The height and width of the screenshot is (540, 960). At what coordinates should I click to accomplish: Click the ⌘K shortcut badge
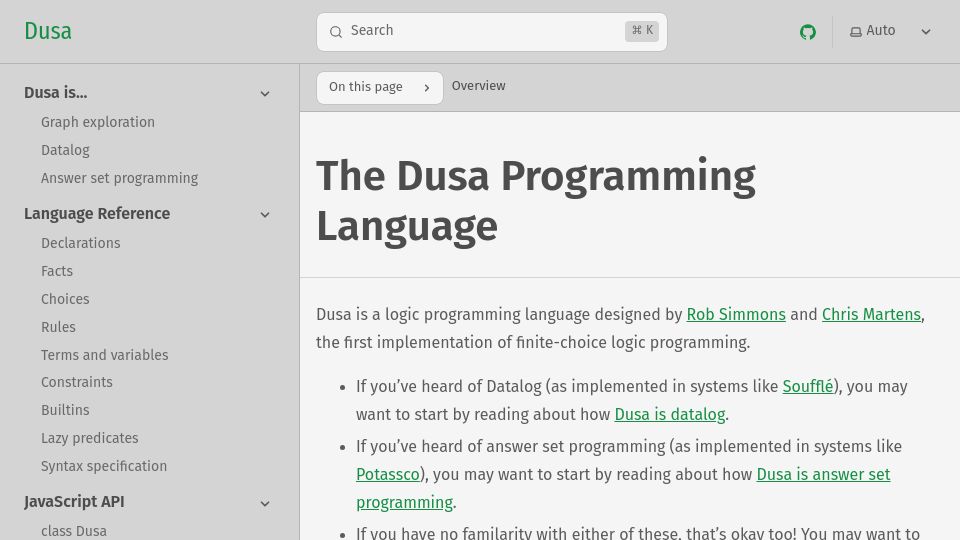pyautogui.click(x=642, y=31)
